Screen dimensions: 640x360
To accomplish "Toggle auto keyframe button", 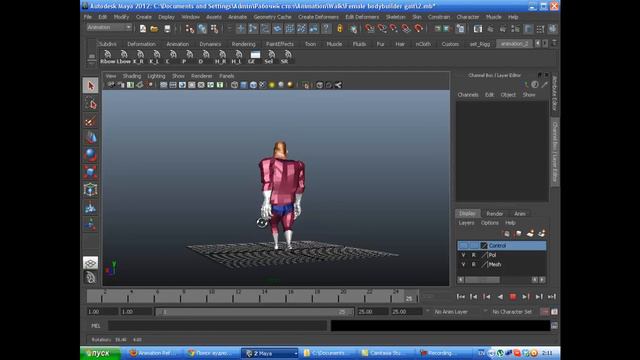I will (x=545, y=311).
